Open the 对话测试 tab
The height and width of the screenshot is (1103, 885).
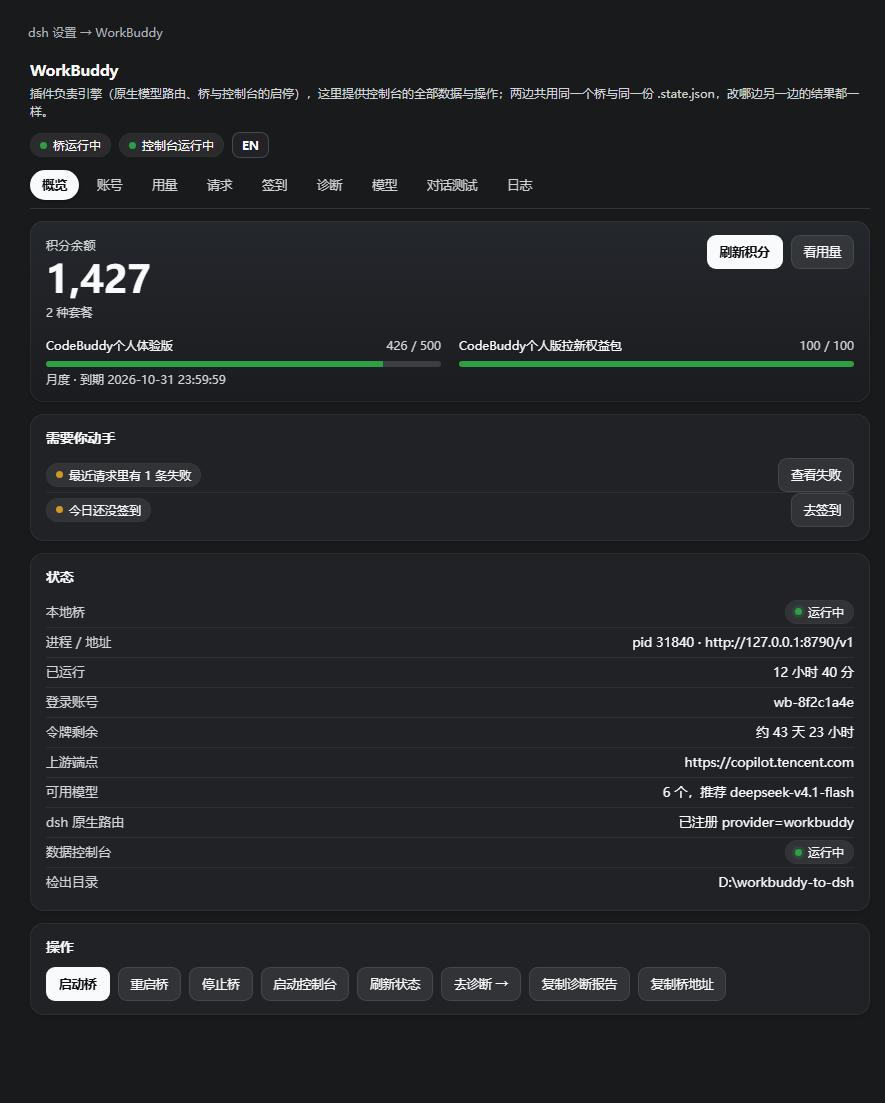pos(452,185)
